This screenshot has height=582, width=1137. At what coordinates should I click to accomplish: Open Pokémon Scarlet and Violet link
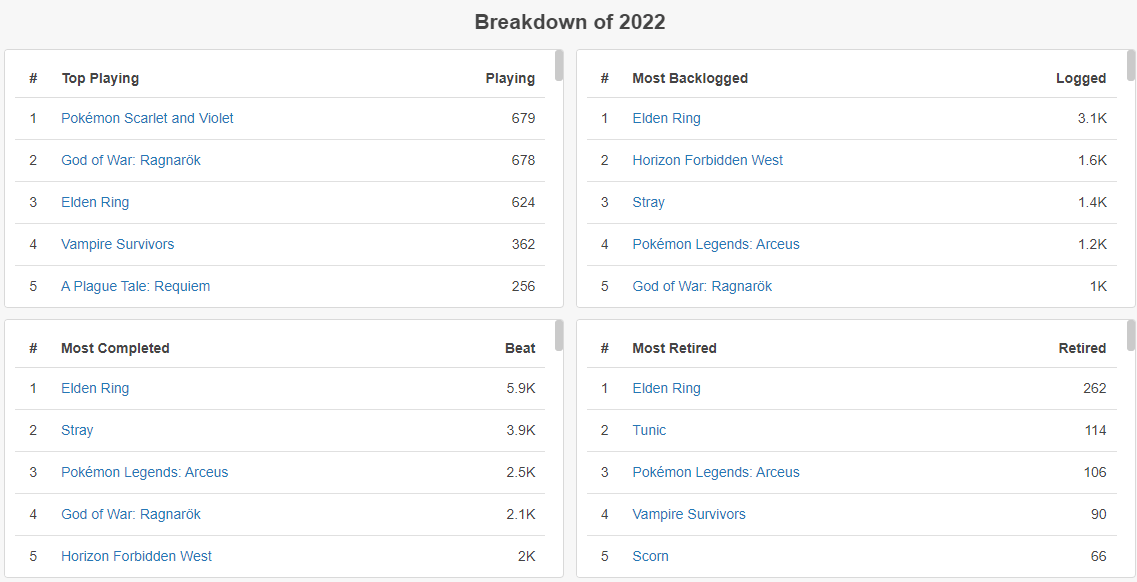coord(147,118)
